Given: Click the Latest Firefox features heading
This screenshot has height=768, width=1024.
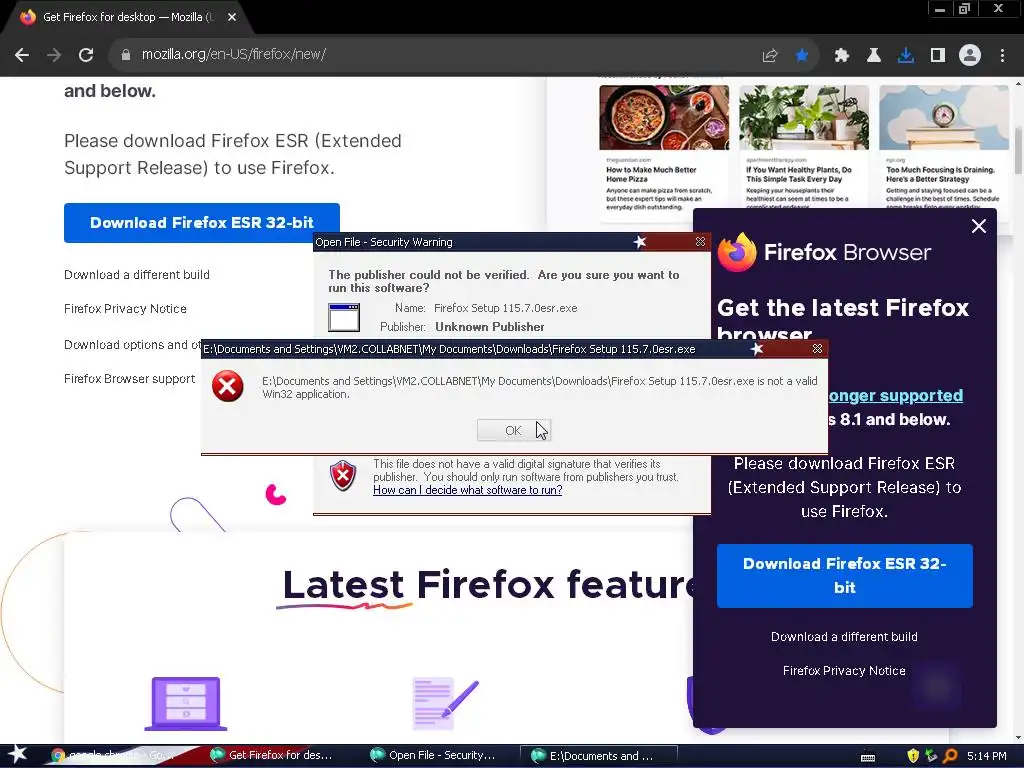Looking at the screenshot, I should click(490, 584).
